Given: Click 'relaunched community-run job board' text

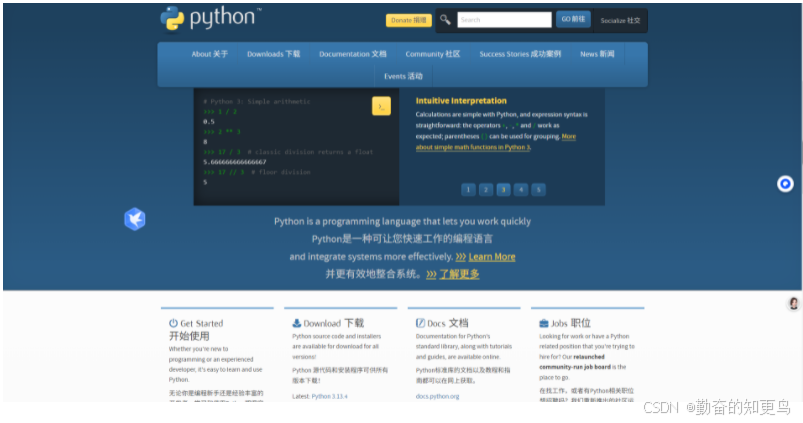Looking at the screenshot, I should point(575,362).
